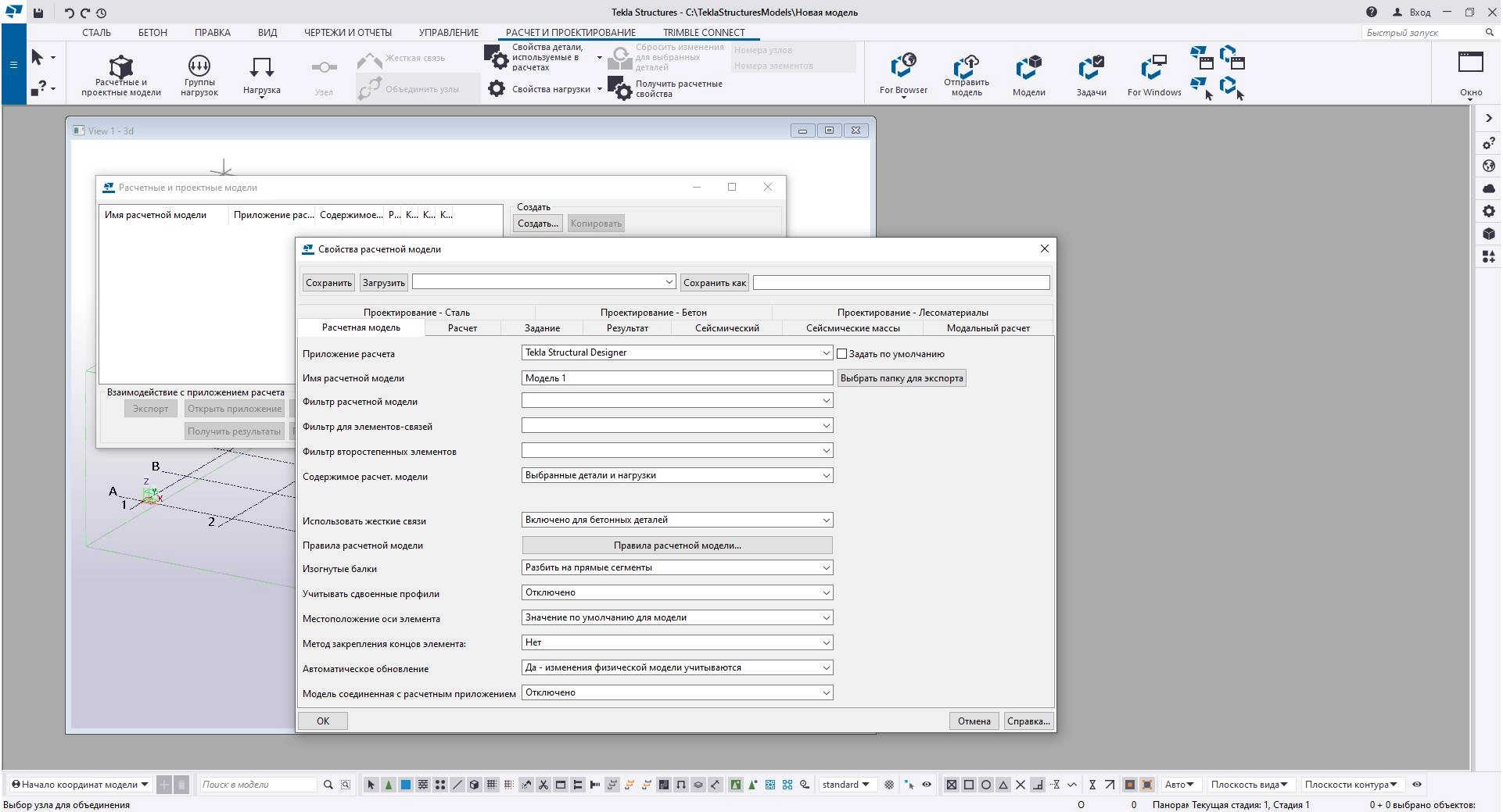Screen dimensions: 1503x812
Task: Toggle X intersection snap switch
Action: pyautogui.click(x=1021, y=785)
